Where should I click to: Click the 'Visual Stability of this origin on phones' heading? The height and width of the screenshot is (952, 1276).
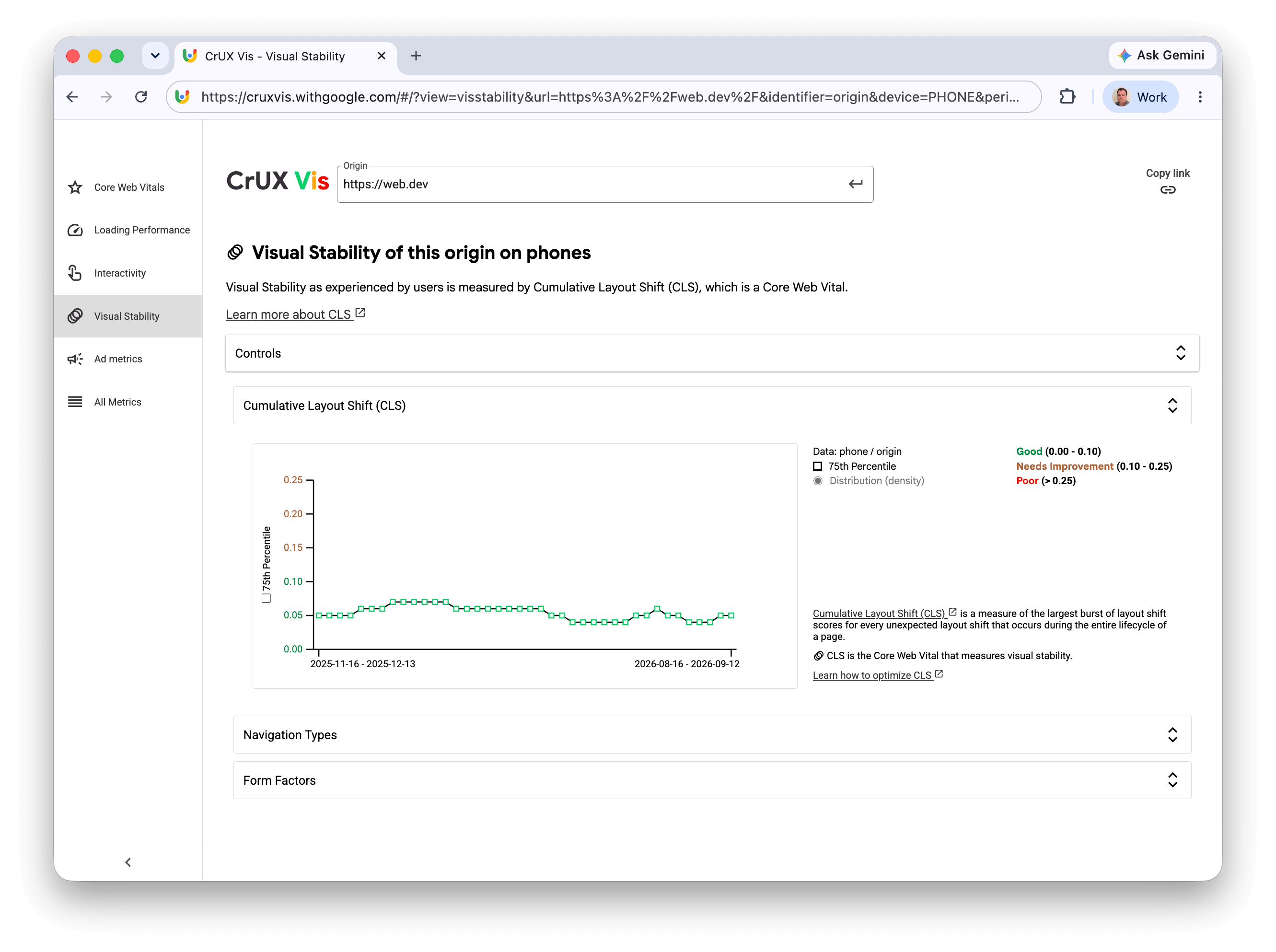tap(421, 253)
